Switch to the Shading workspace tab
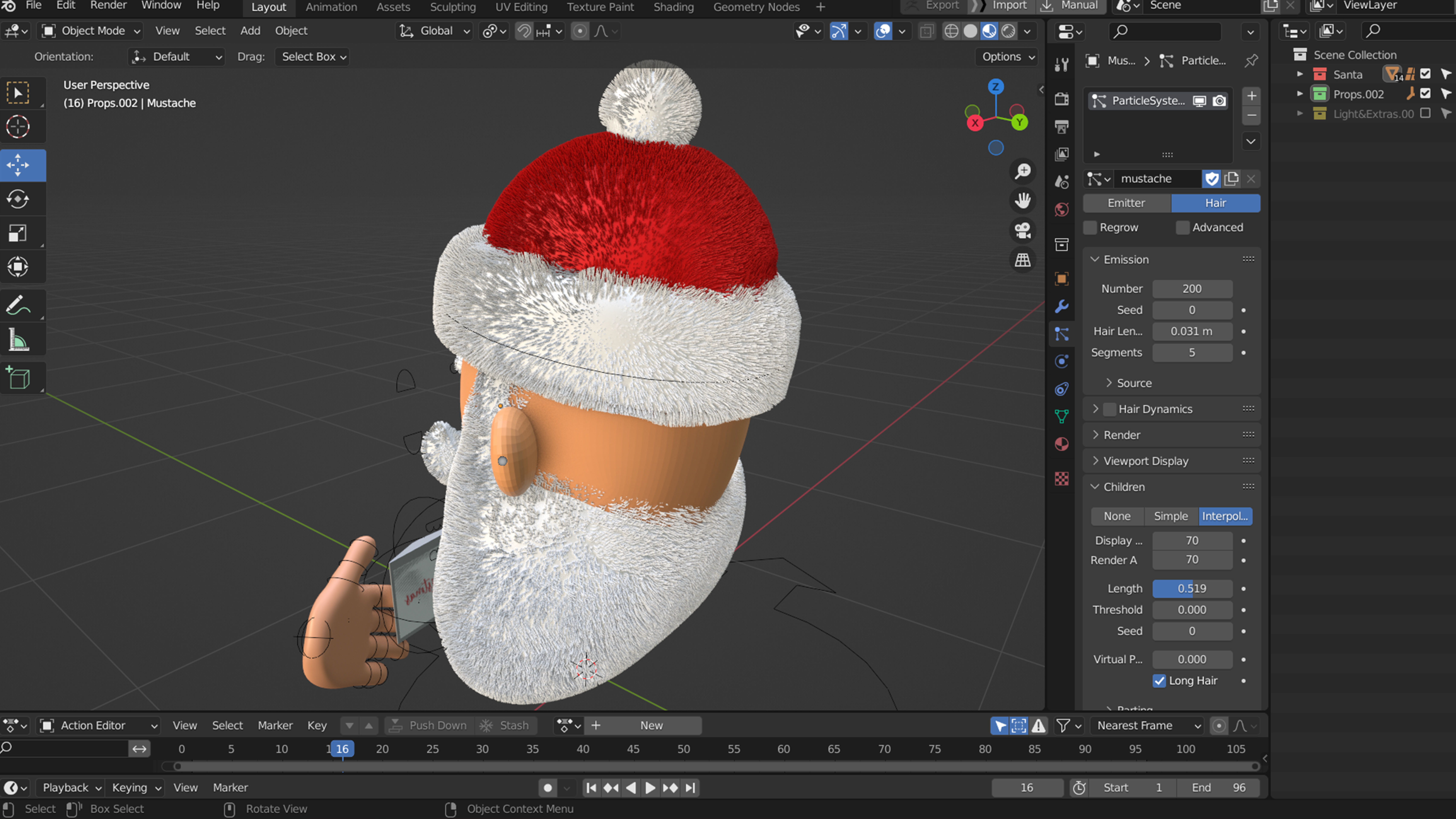 (673, 7)
